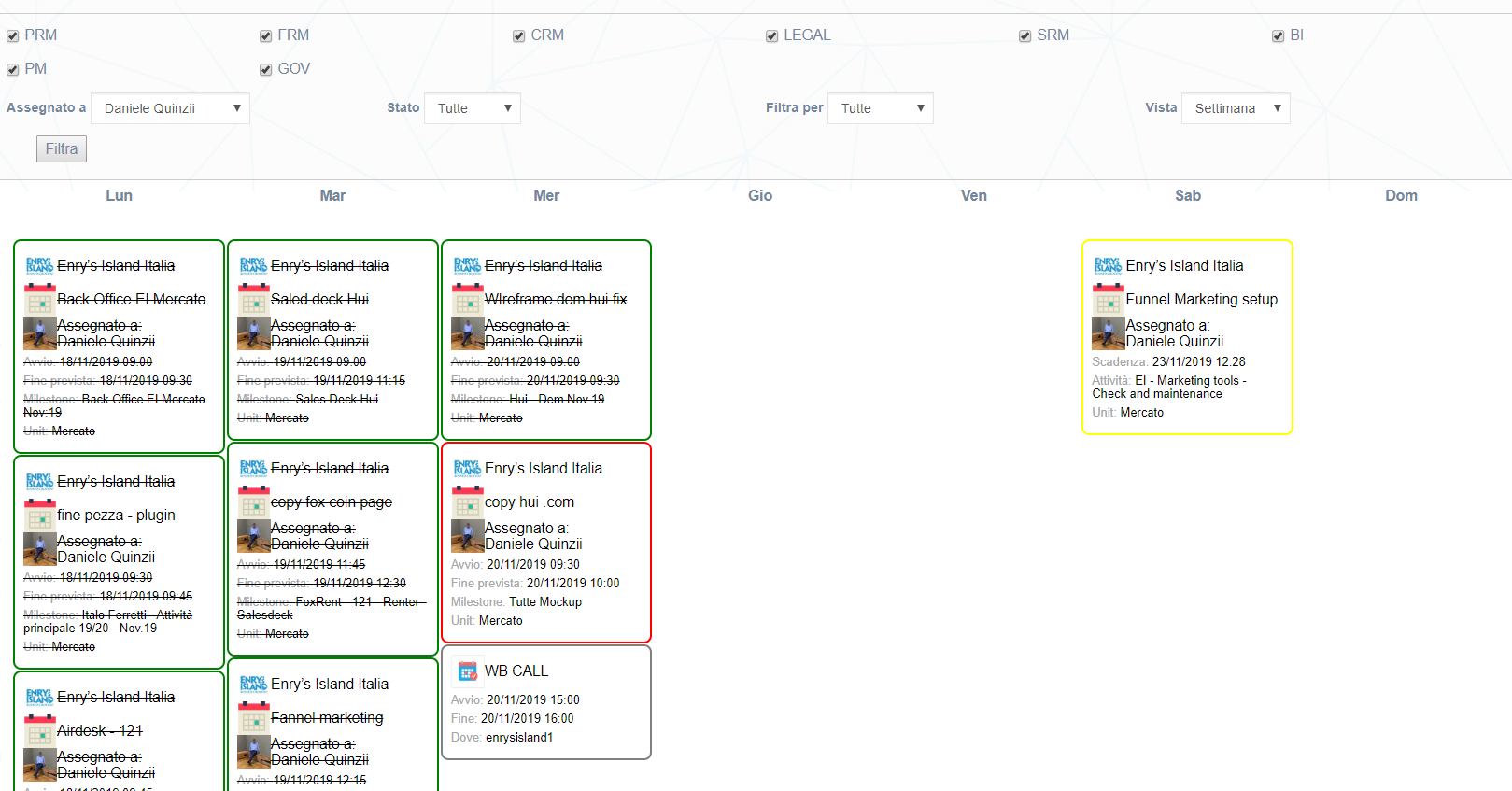The height and width of the screenshot is (791, 1512).
Task: Click assignee photo on Funnel Marketing setup card
Action: pyautogui.click(x=1108, y=333)
